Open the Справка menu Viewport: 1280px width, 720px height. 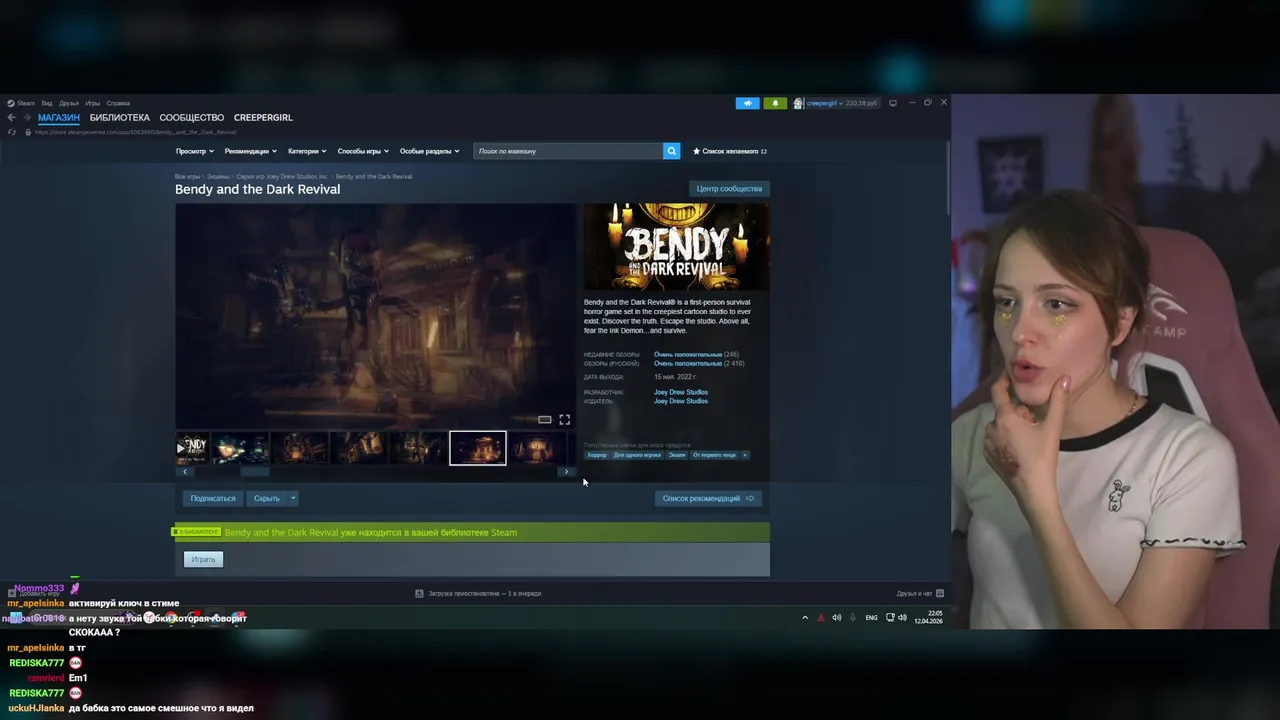pos(118,103)
